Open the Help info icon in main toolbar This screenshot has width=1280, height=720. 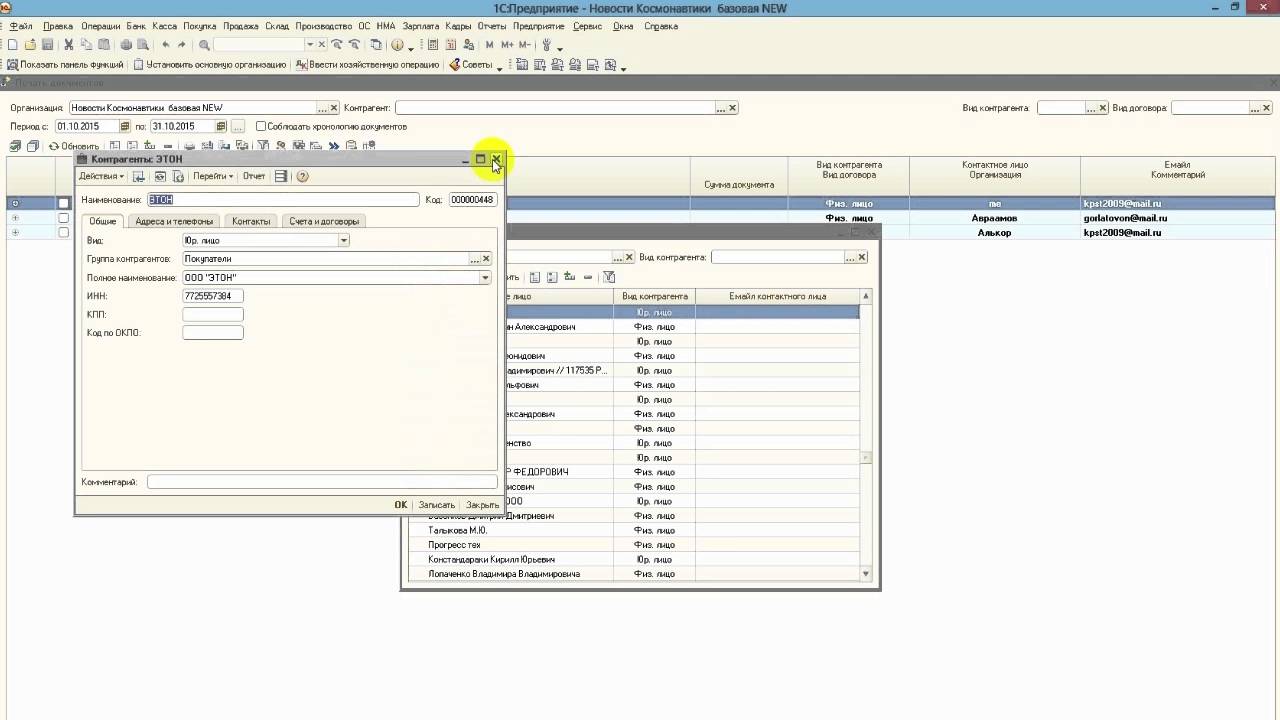click(x=397, y=45)
